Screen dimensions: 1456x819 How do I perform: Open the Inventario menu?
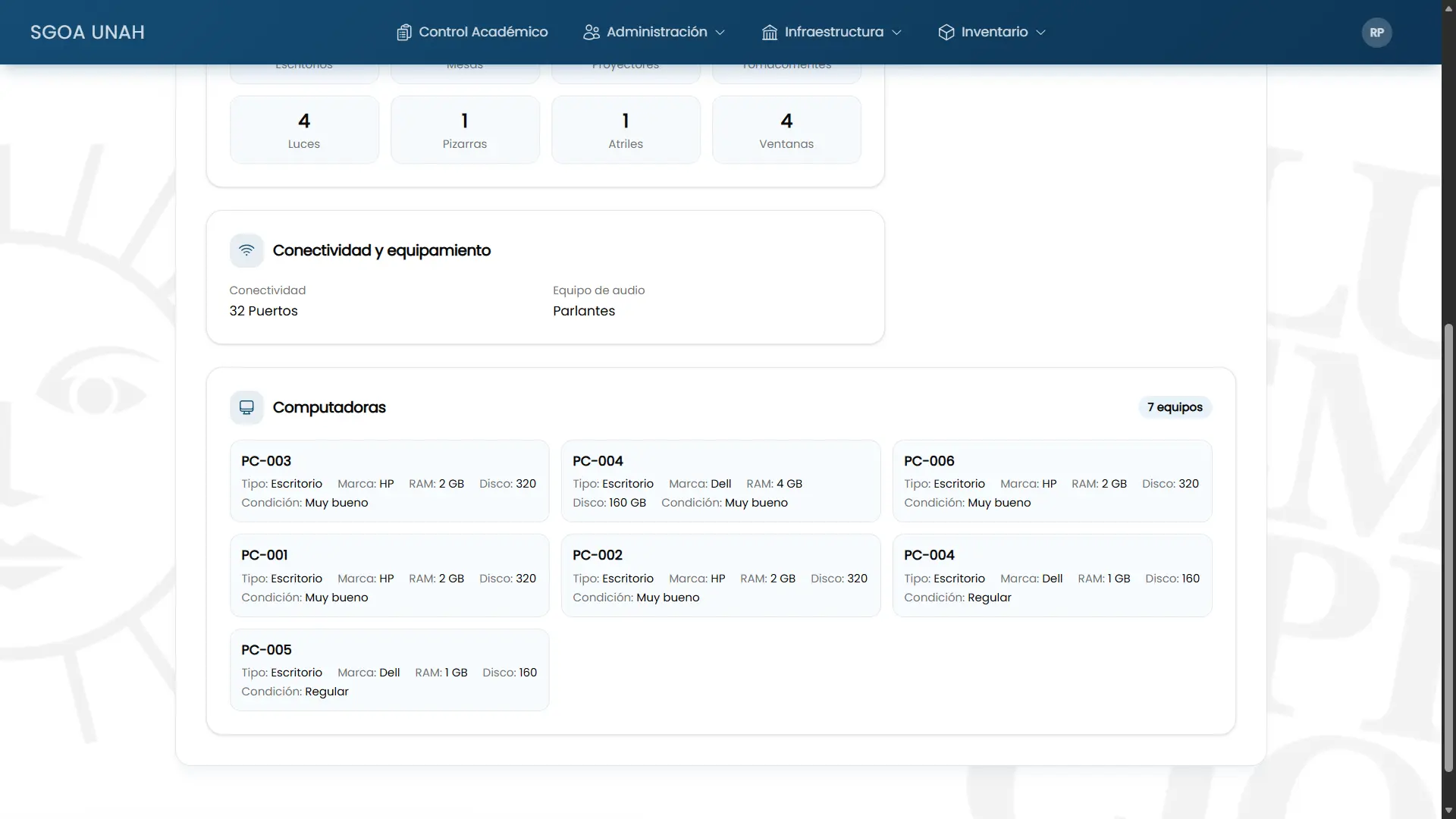point(993,32)
